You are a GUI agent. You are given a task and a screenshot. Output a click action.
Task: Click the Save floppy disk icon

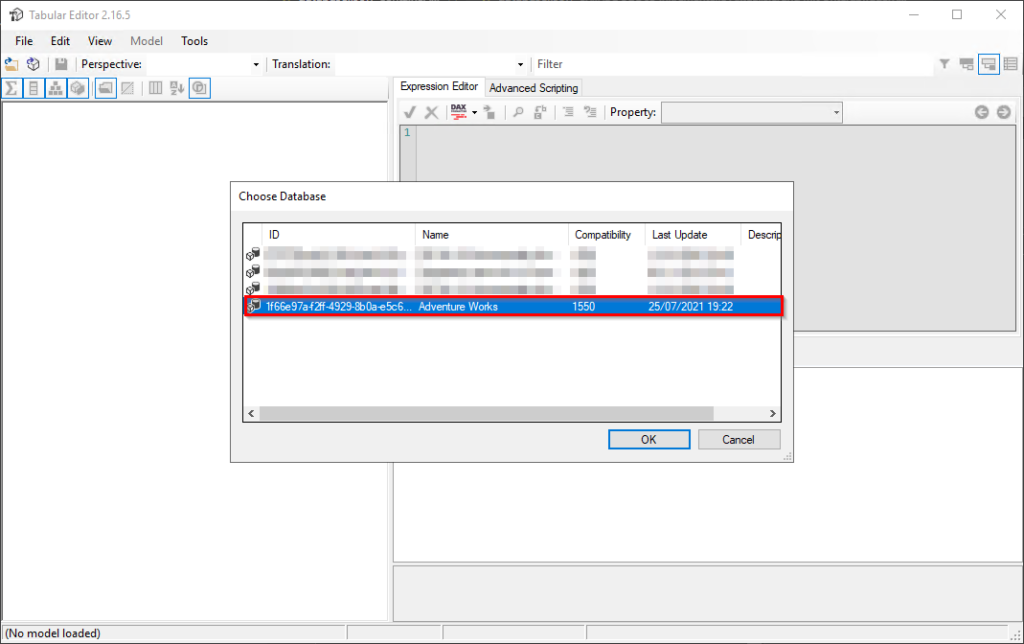[x=61, y=64]
